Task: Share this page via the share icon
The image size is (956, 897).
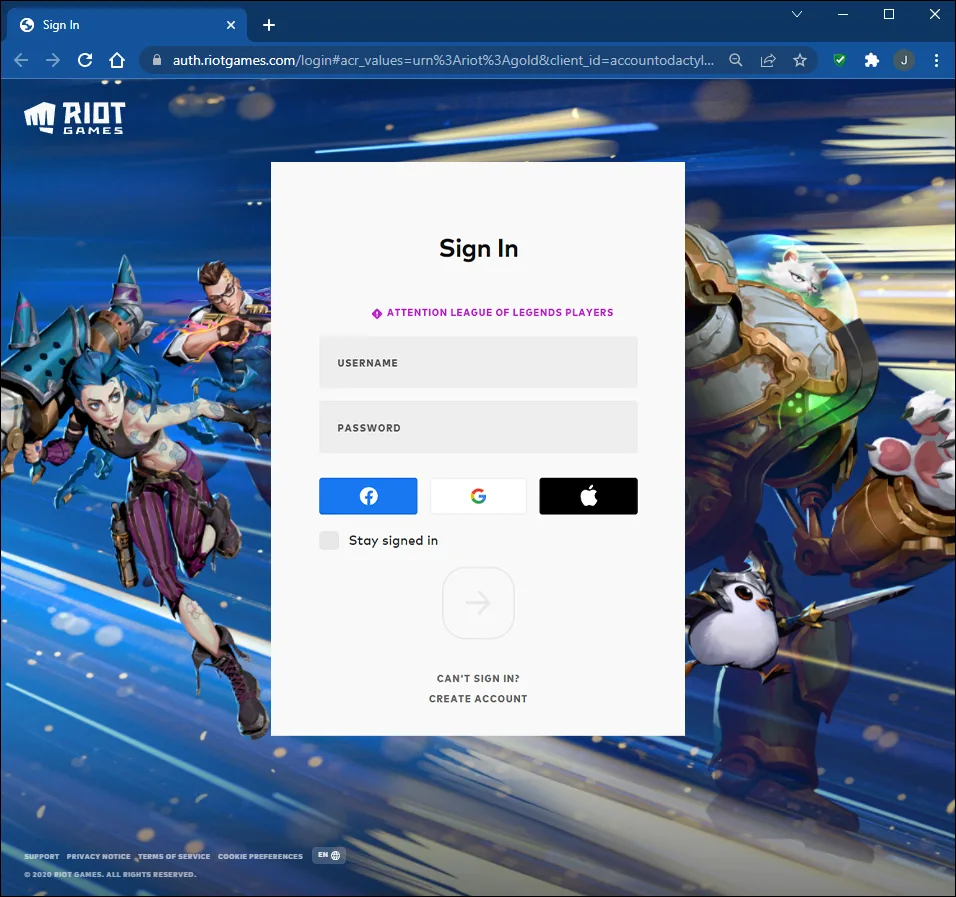Action: [768, 60]
